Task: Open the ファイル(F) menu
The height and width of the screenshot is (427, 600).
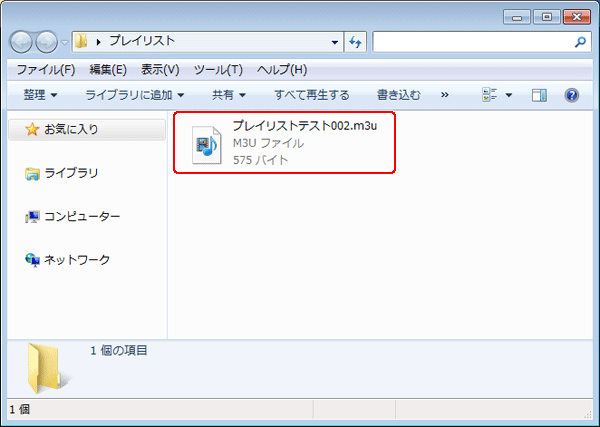Action: 46,70
